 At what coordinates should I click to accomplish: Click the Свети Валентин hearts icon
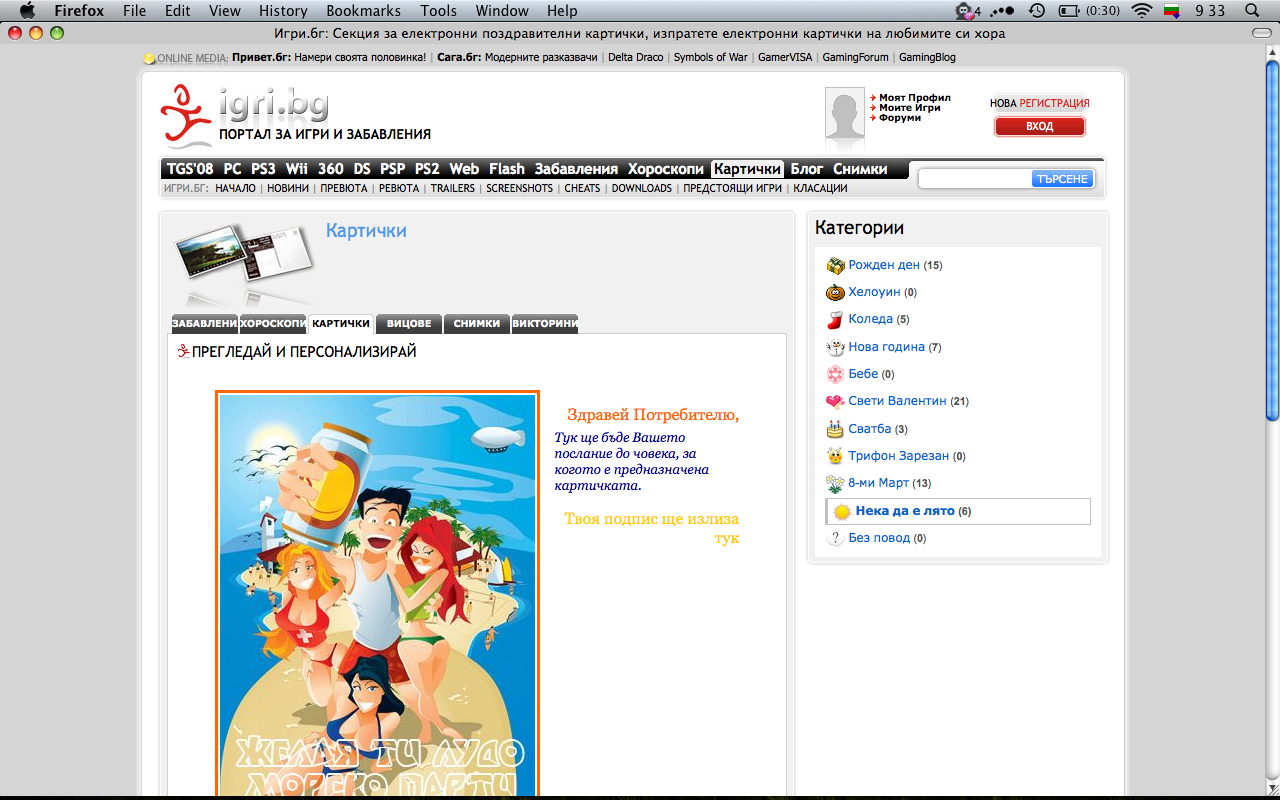coord(835,401)
